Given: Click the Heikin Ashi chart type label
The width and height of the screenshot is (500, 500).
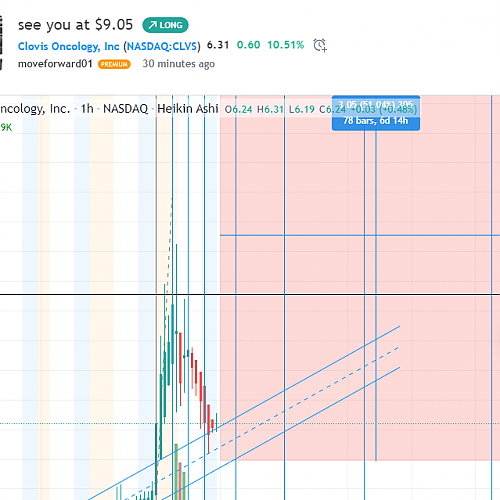Looking at the screenshot, I should (x=188, y=109).
